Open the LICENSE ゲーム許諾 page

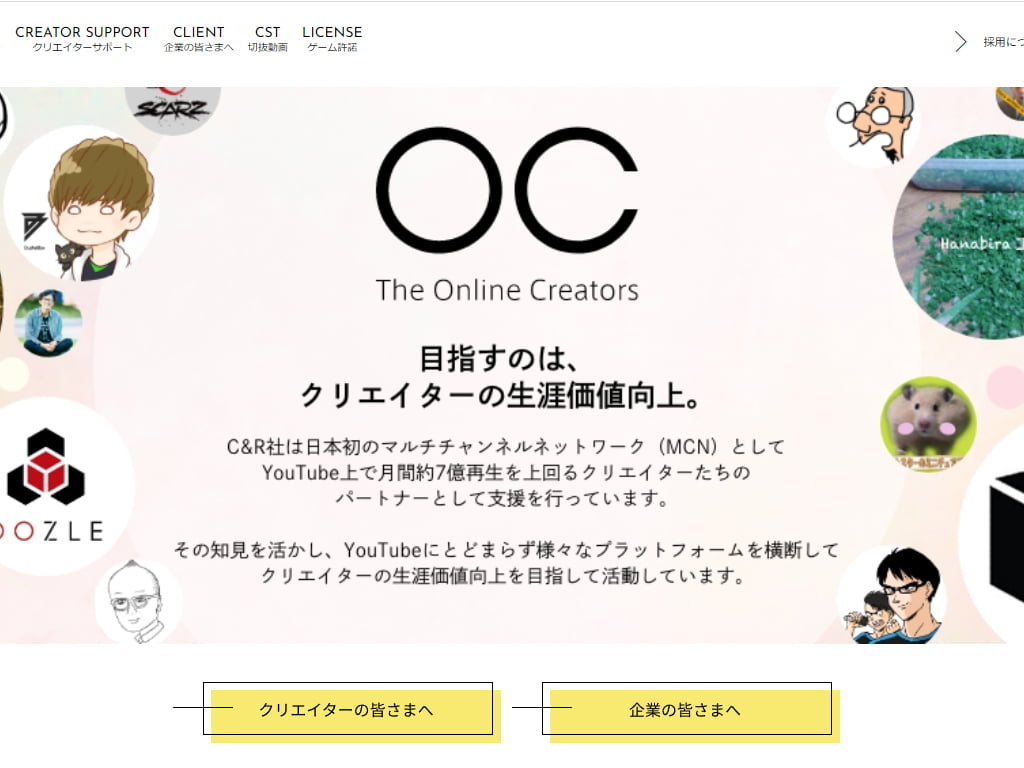332,39
